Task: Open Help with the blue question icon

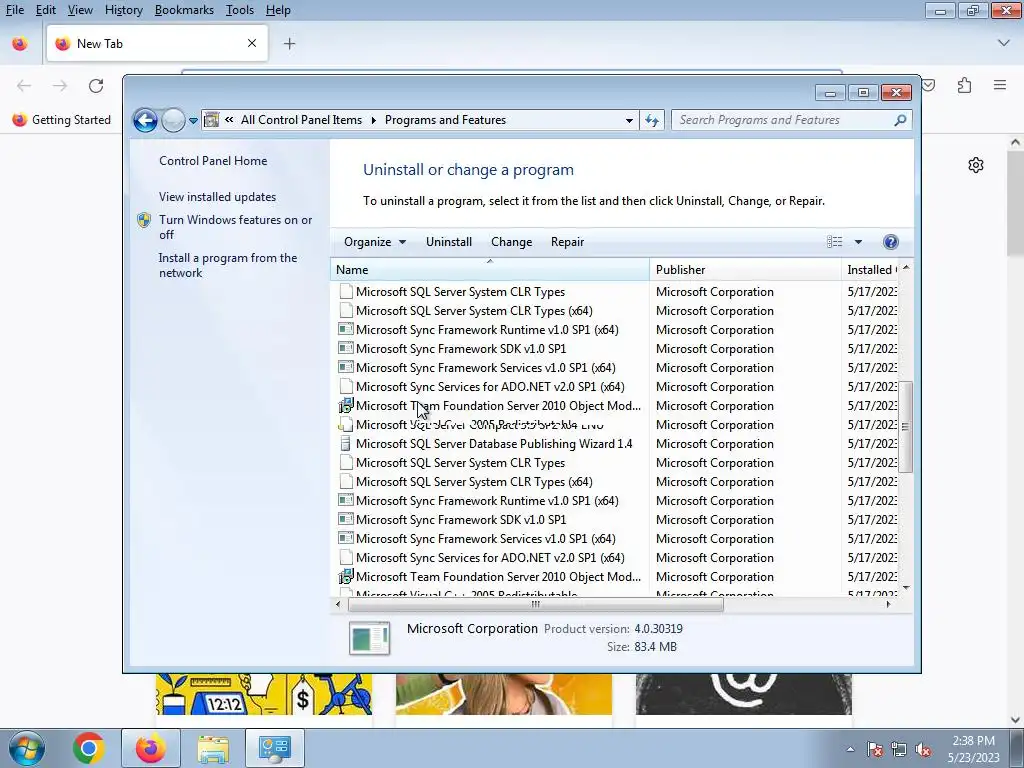Action: pyautogui.click(x=890, y=242)
